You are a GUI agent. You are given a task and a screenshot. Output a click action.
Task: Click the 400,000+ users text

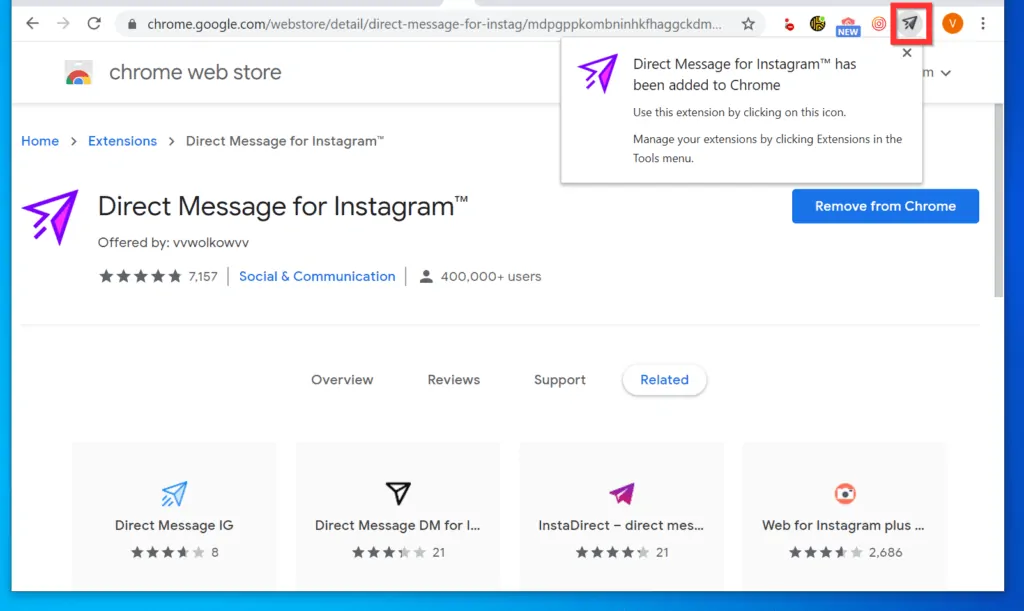[x=490, y=276]
